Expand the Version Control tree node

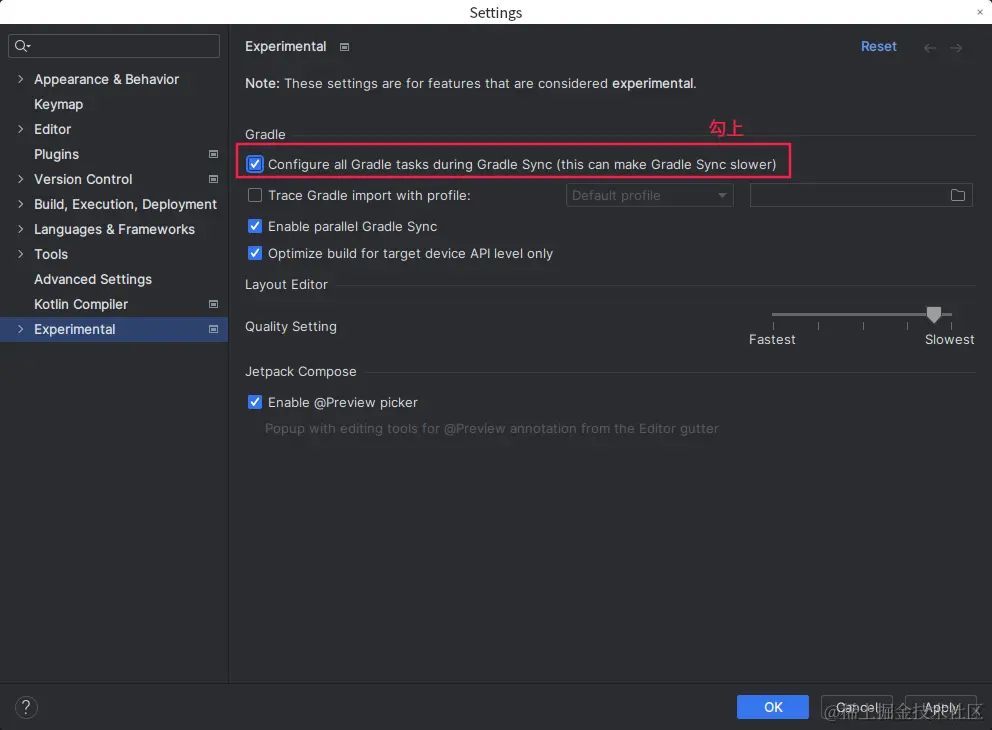[x=20, y=179]
